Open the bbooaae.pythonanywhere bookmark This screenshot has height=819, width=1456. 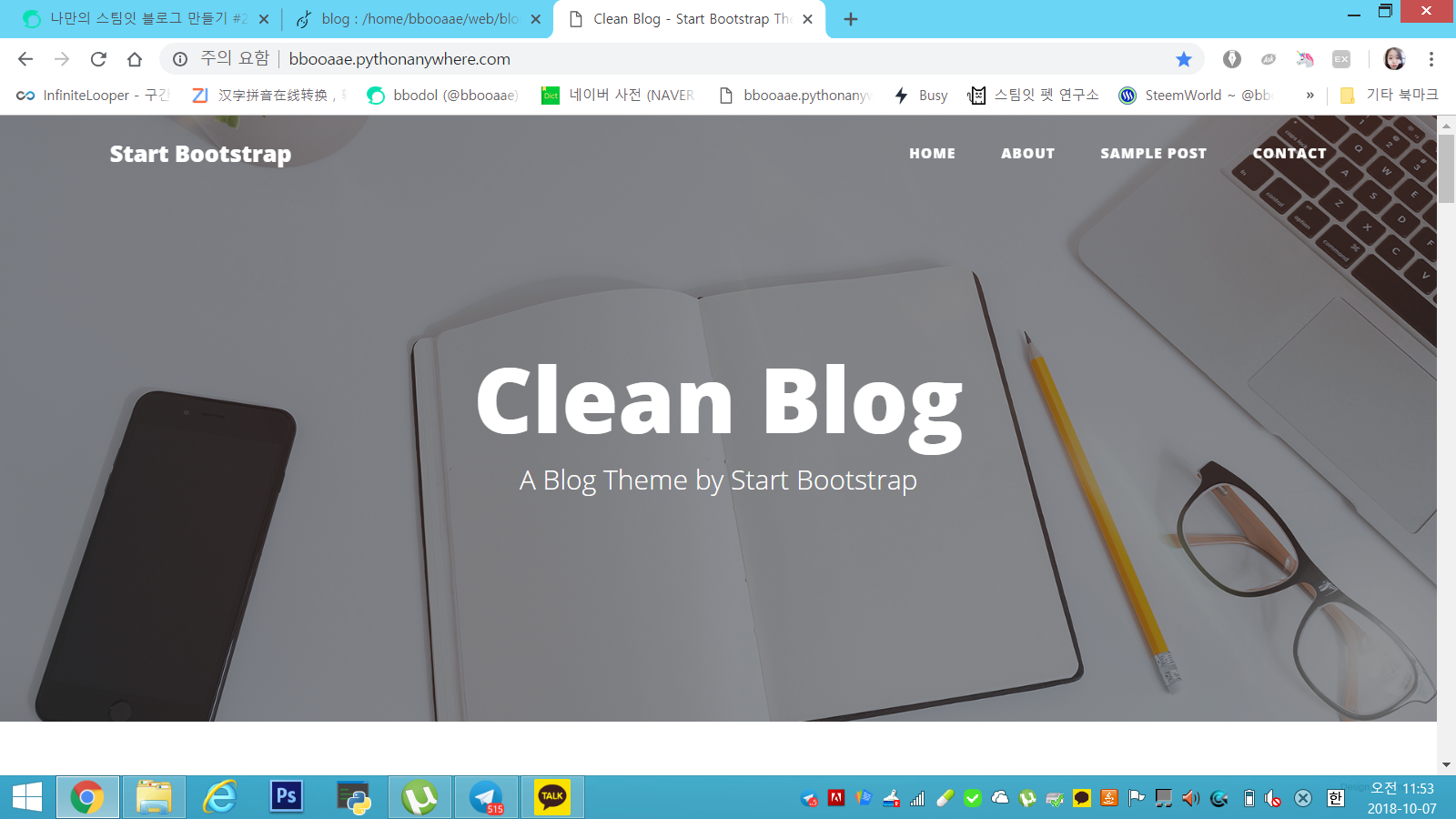pos(795,95)
